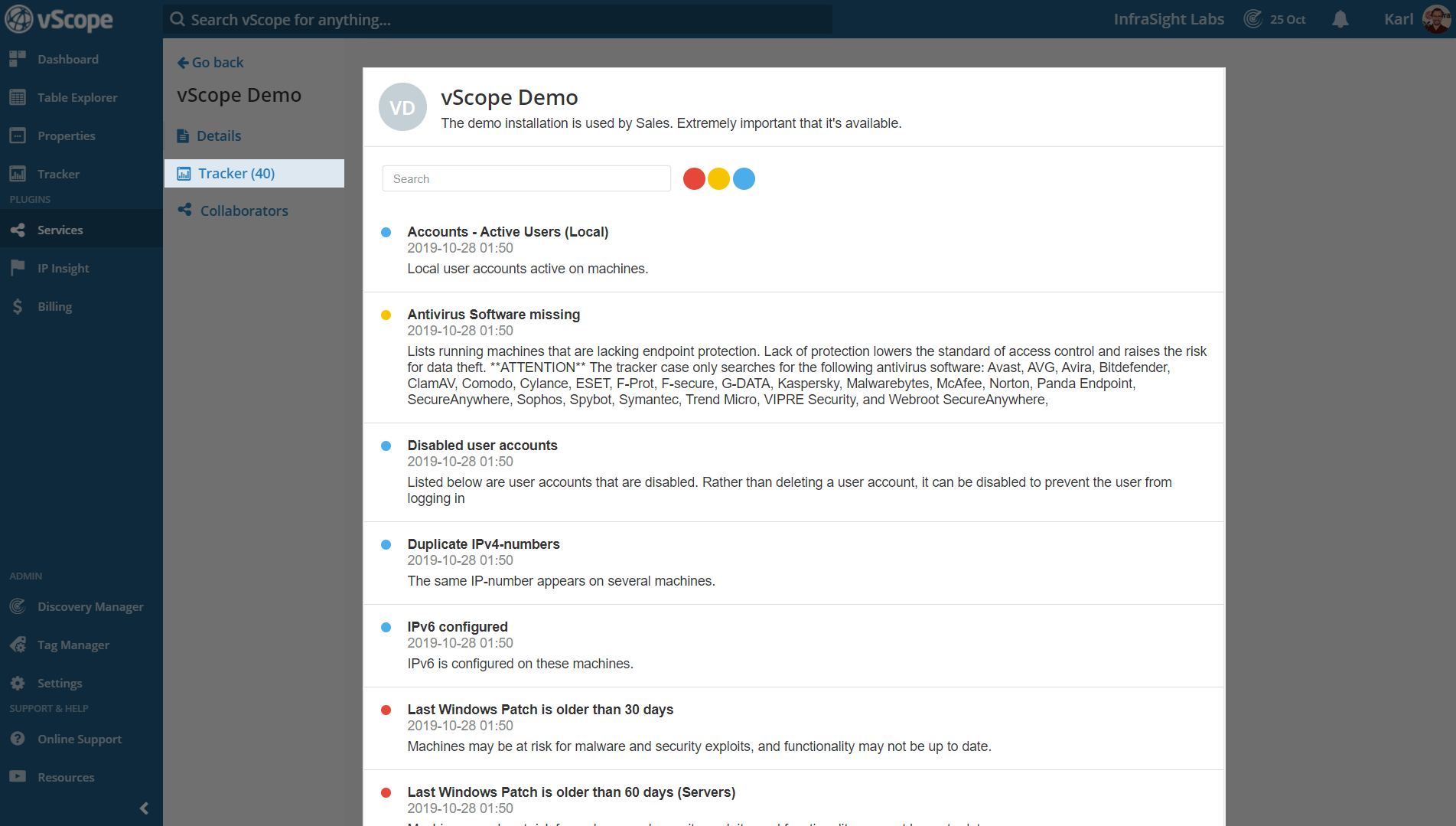This screenshot has height=826, width=1456.
Task: Click the IP Insight flag icon
Action: (x=18, y=268)
